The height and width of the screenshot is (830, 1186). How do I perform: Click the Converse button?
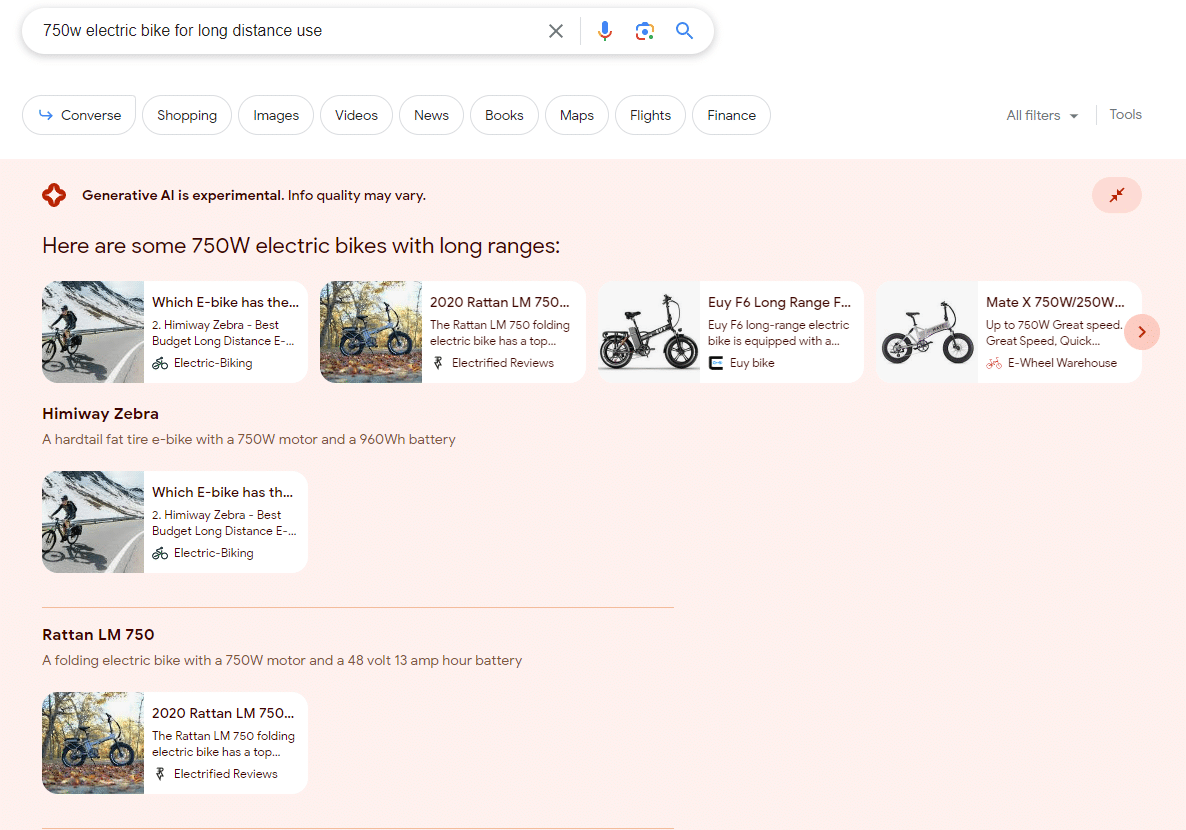(x=79, y=115)
